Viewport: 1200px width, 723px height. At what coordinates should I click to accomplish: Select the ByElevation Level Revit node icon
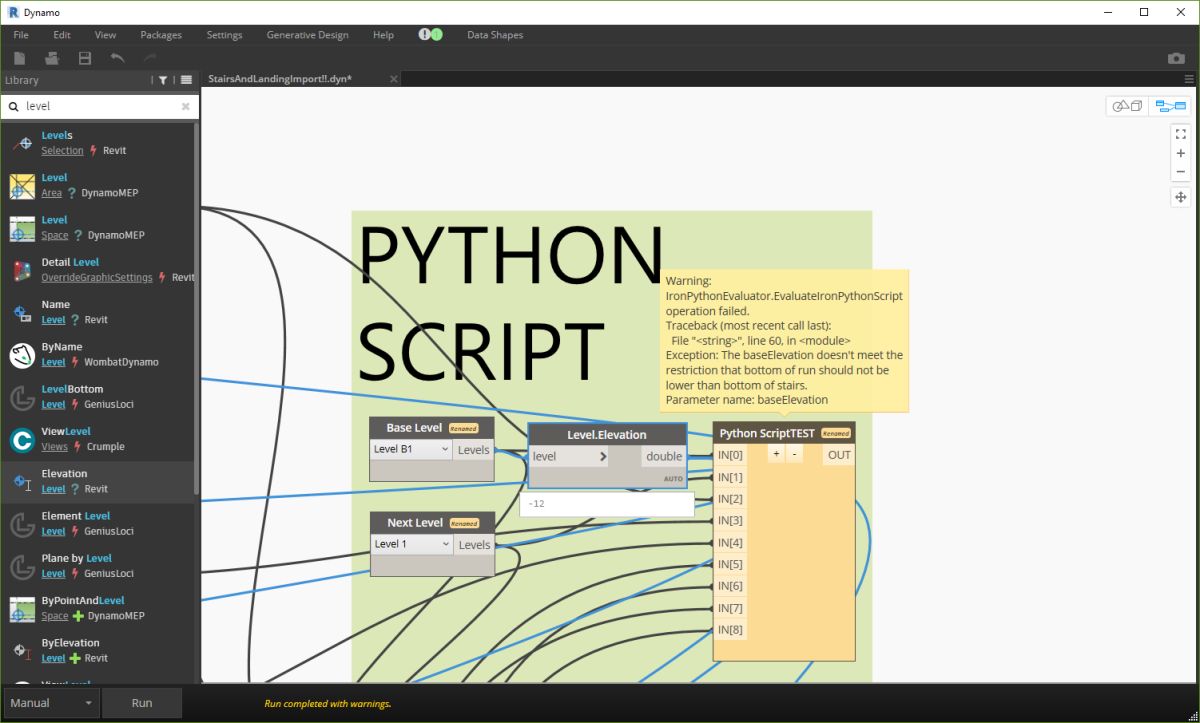22,651
